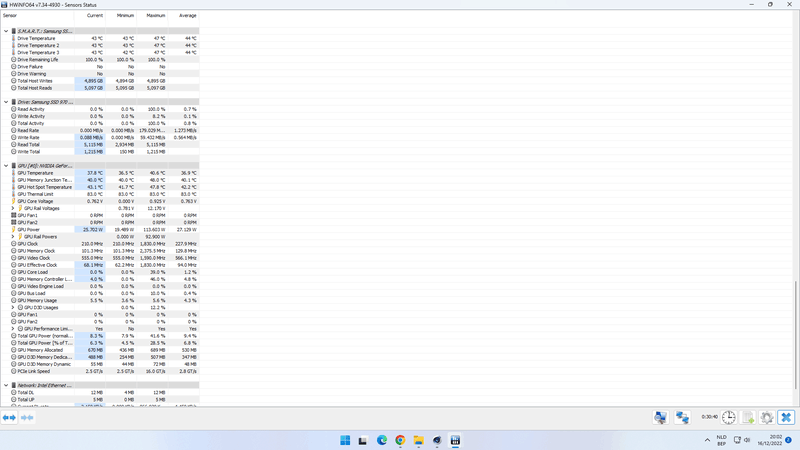Click the Sensor column header
Image resolution: width=800 pixels, height=450 pixels.
pyautogui.click(x=37, y=15)
